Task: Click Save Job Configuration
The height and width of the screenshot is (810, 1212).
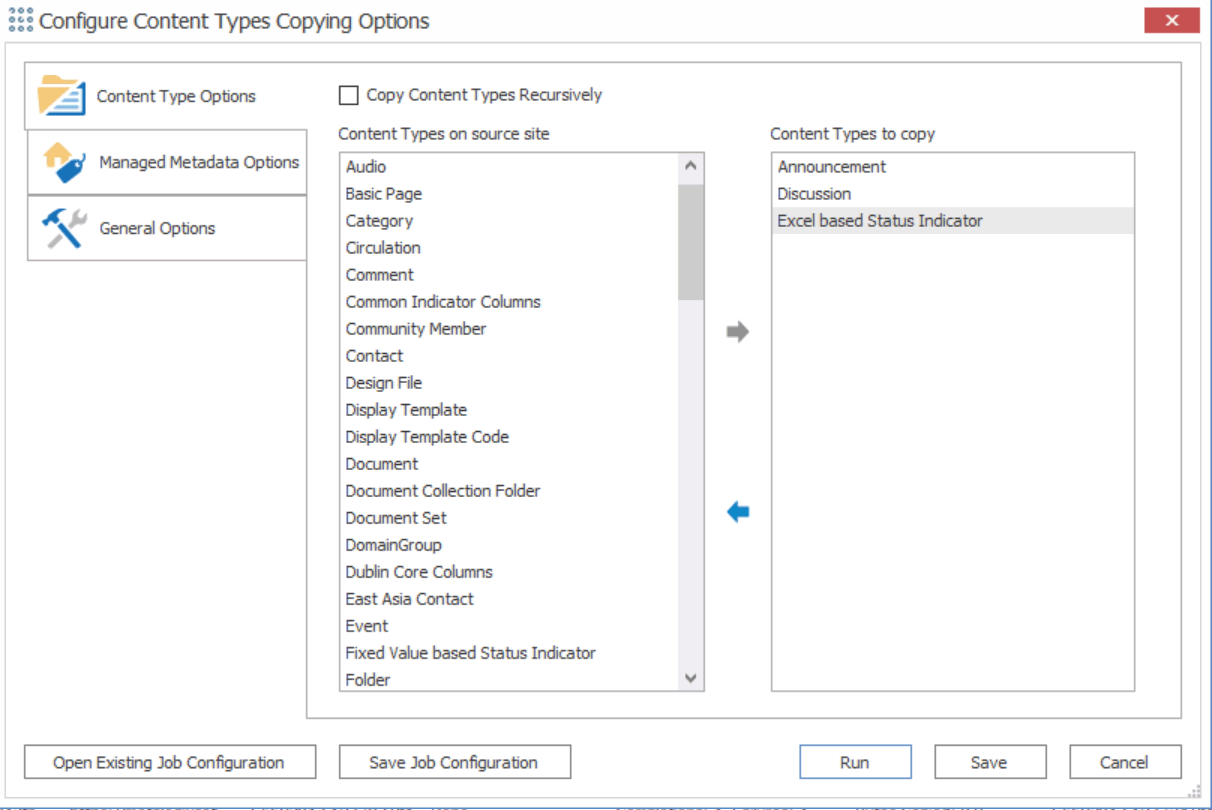Action: pyautogui.click(x=453, y=761)
